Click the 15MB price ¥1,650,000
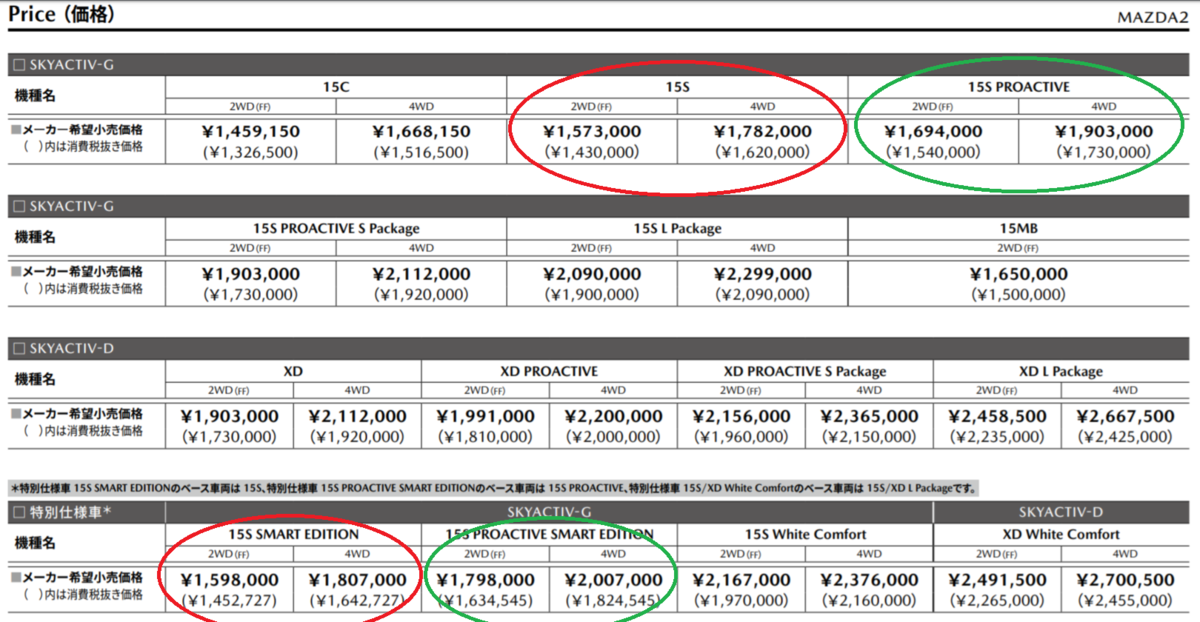 [1019, 273]
